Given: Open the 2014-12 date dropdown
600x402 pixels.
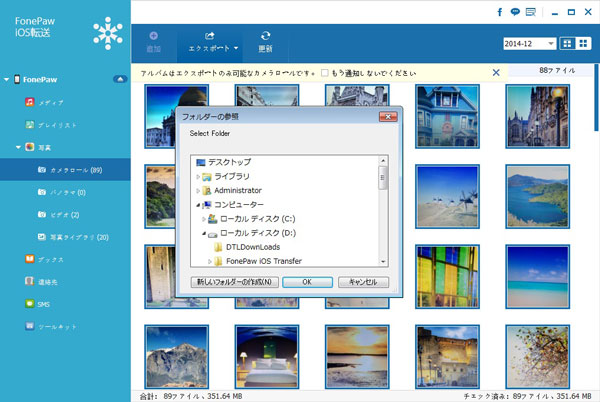Looking at the screenshot, I should (x=530, y=44).
